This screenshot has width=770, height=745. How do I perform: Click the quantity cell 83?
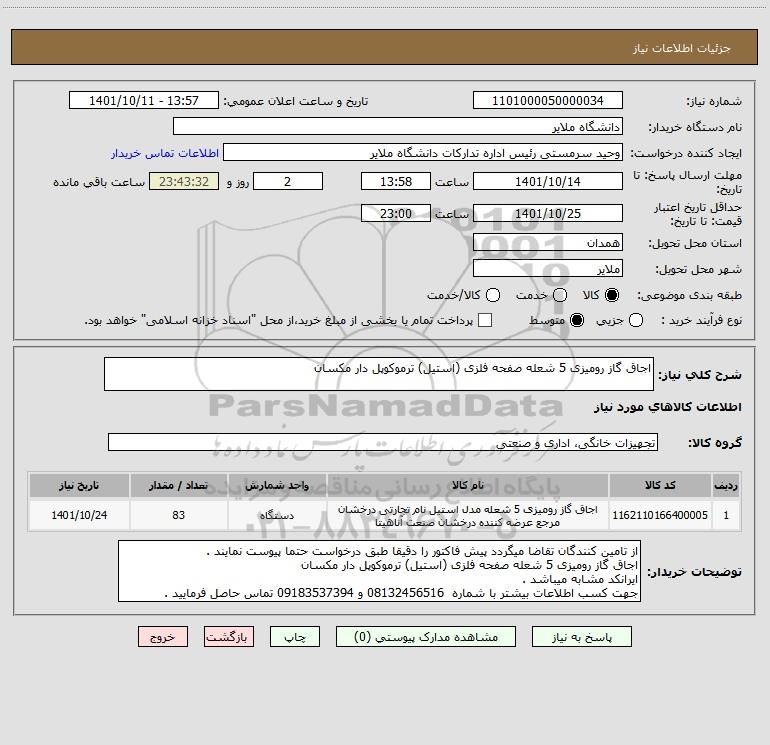click(178, 515)
